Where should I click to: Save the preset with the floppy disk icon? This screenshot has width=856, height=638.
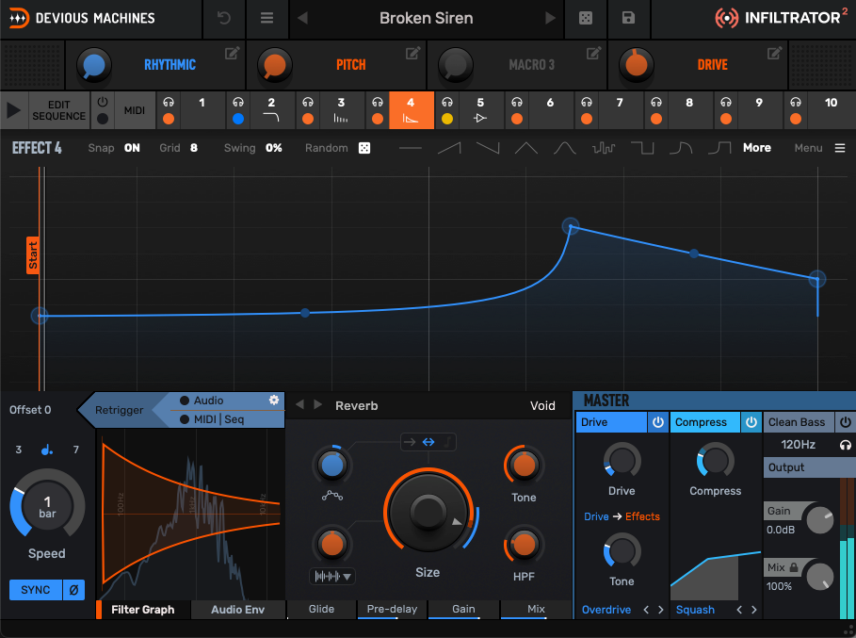click(x=628, y=18)
